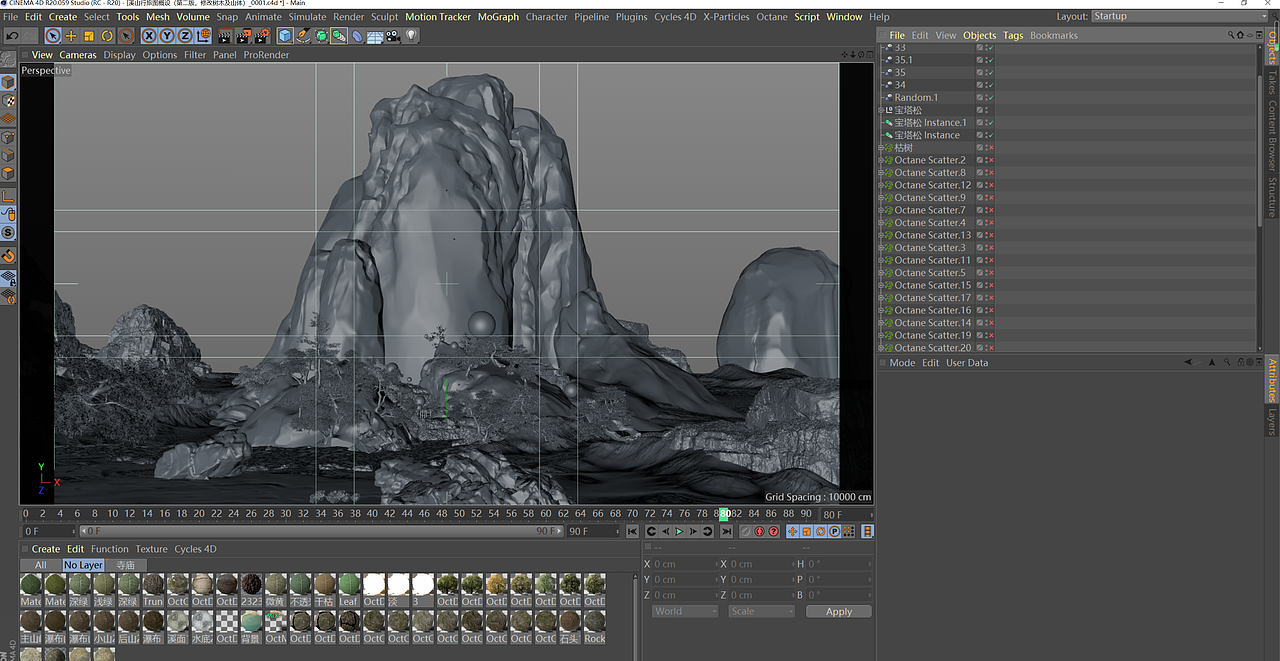Image resolution: width=1280 pixels, height=661 pixels.
Task: Select the Trun material swatch
Action: click(x=153, y=588)
